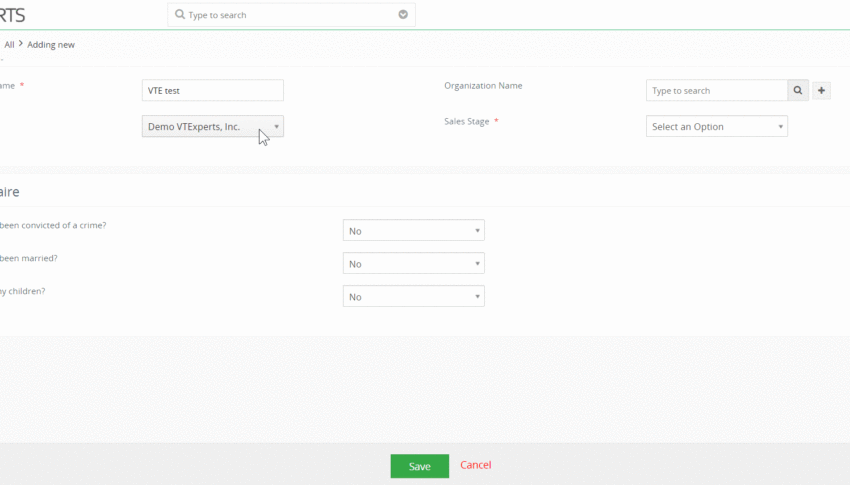Click Adding new breadcrumb item
The width and height of the screenshot is (850, 485).
coord(51,44)
